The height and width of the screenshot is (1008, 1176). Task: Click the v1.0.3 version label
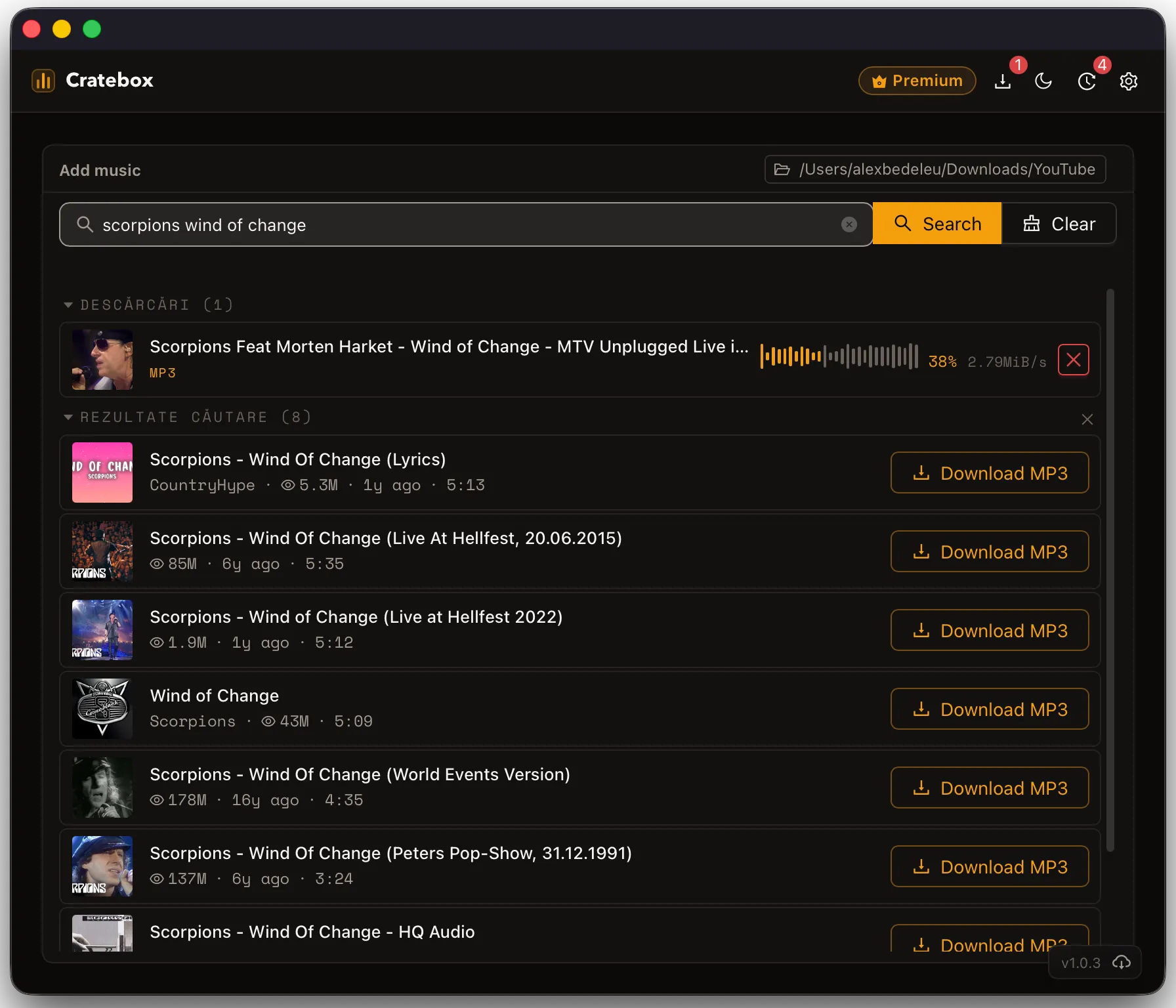pyautogui.click(x=1081, y=963)
